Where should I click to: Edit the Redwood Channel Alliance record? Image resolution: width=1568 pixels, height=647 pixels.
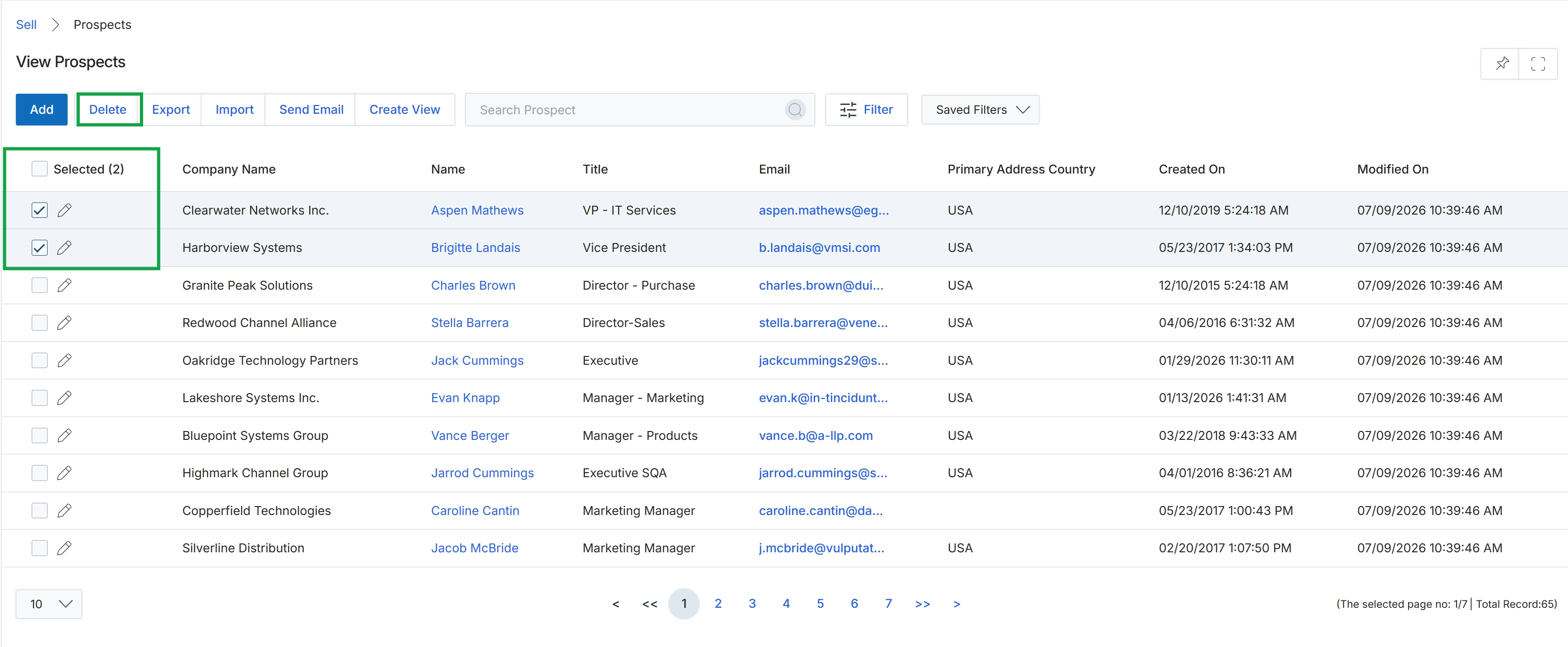pos(64,323)
